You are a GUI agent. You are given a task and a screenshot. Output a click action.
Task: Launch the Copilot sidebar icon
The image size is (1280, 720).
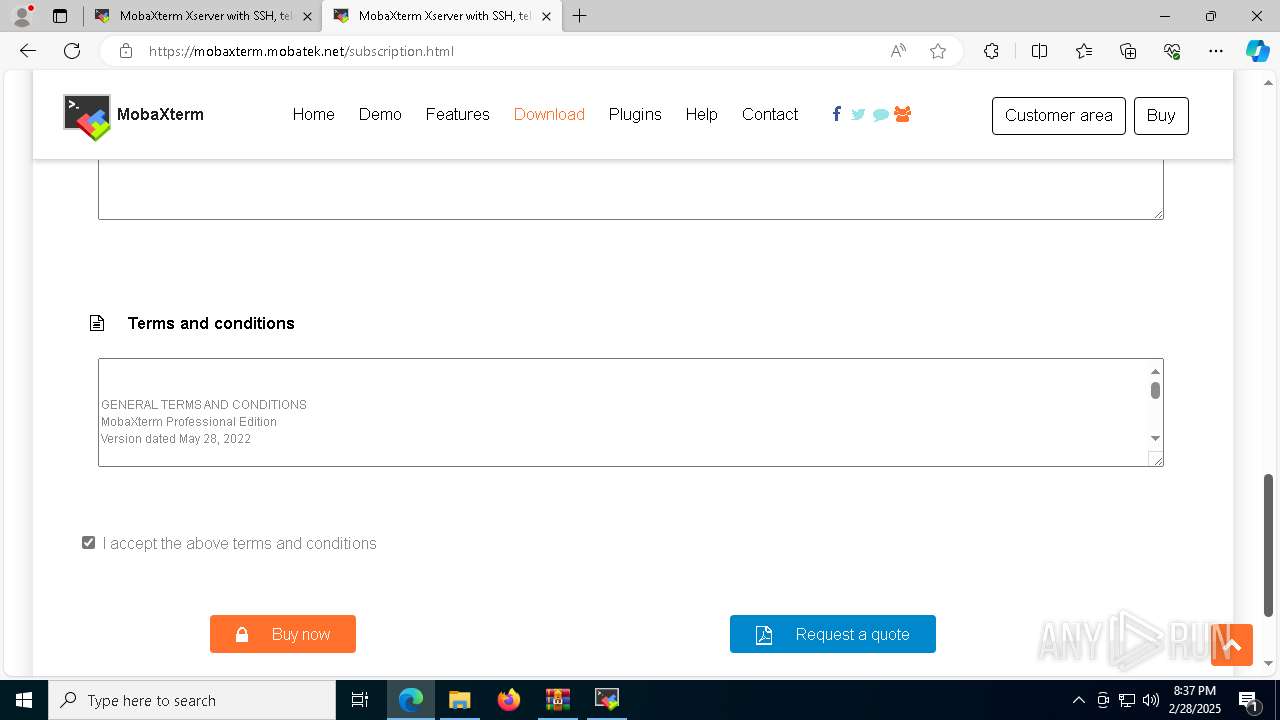(1257, 51)
